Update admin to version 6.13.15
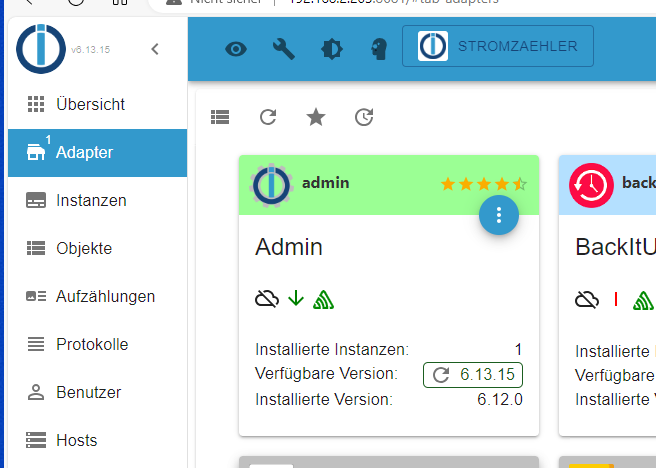 (x=473, y=375)
